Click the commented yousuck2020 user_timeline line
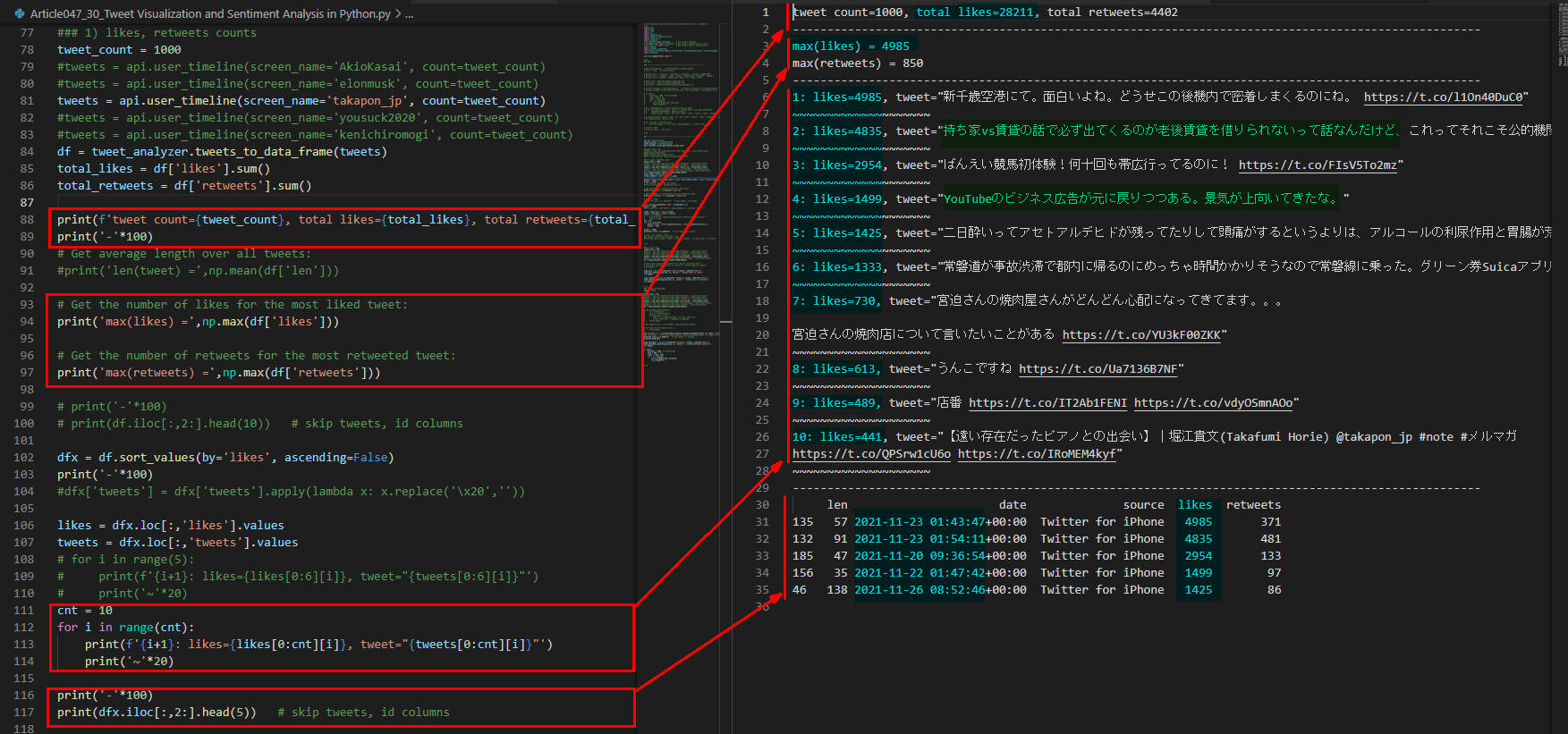The height and width of the screenshot is (734, 1568). click(x=308, y=118)
